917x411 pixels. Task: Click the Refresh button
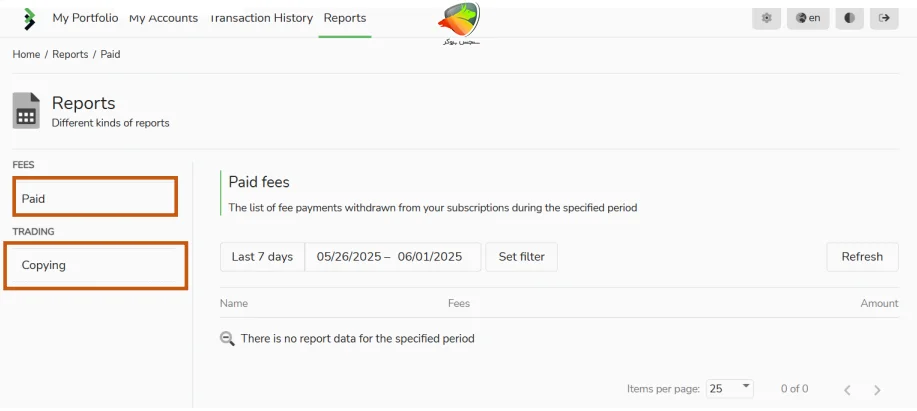tap(862, 257)
